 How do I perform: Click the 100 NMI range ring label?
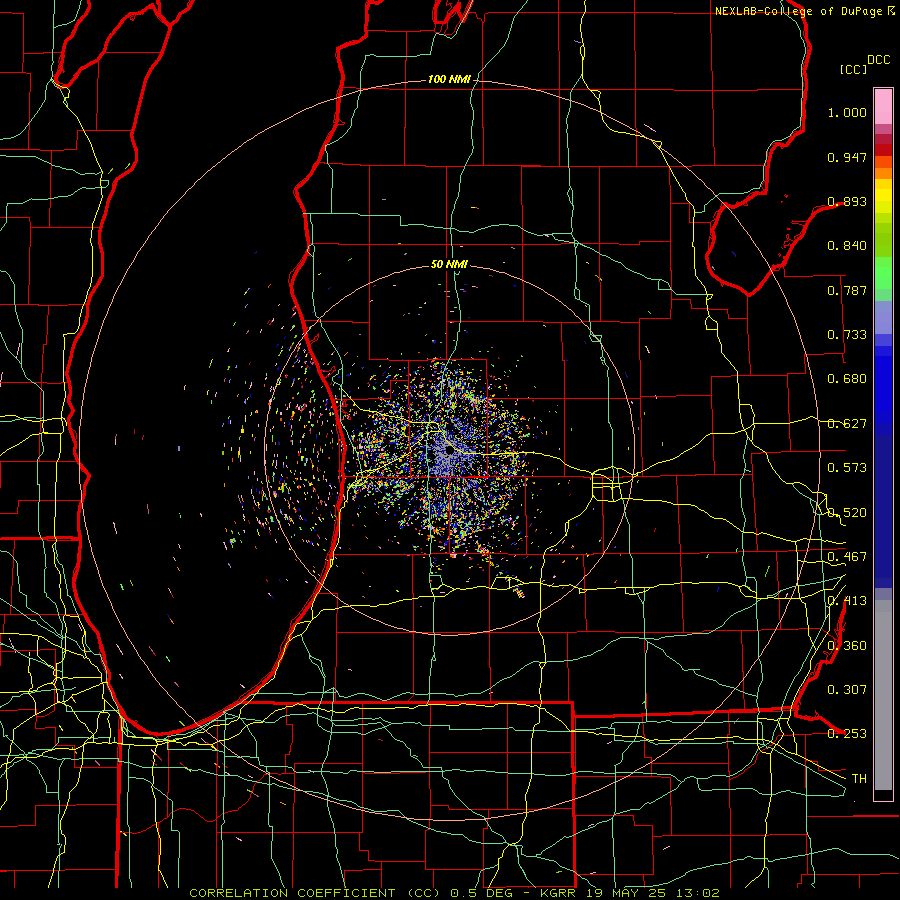(449, 79)
